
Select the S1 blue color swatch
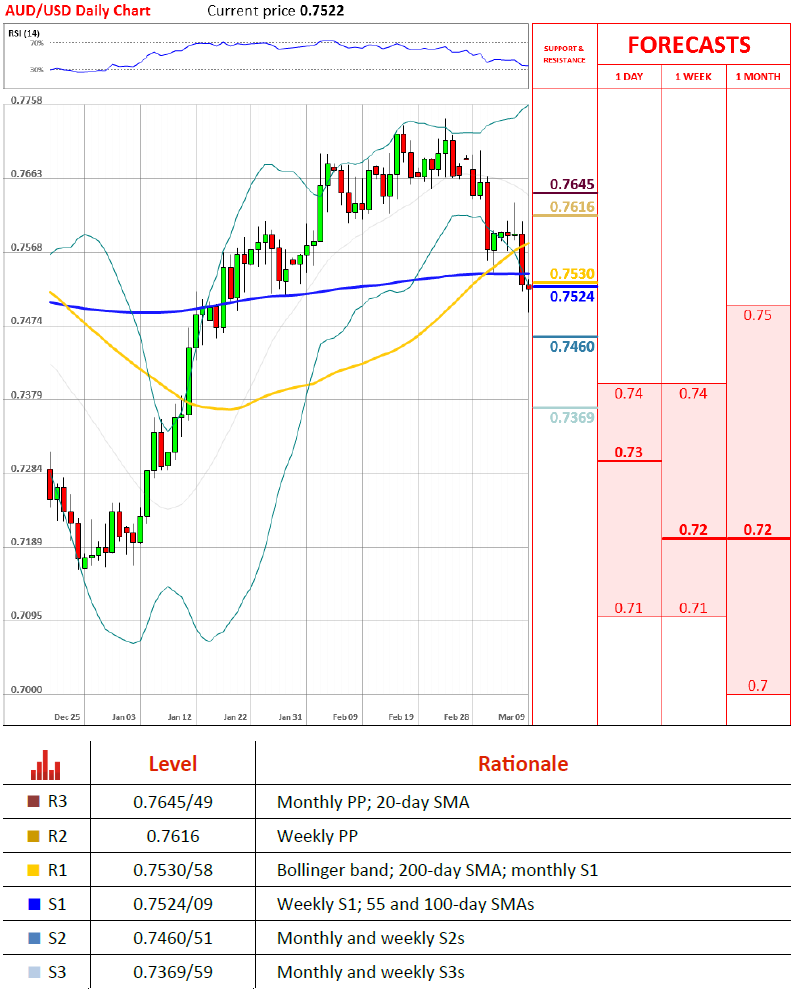click(34, 904)
